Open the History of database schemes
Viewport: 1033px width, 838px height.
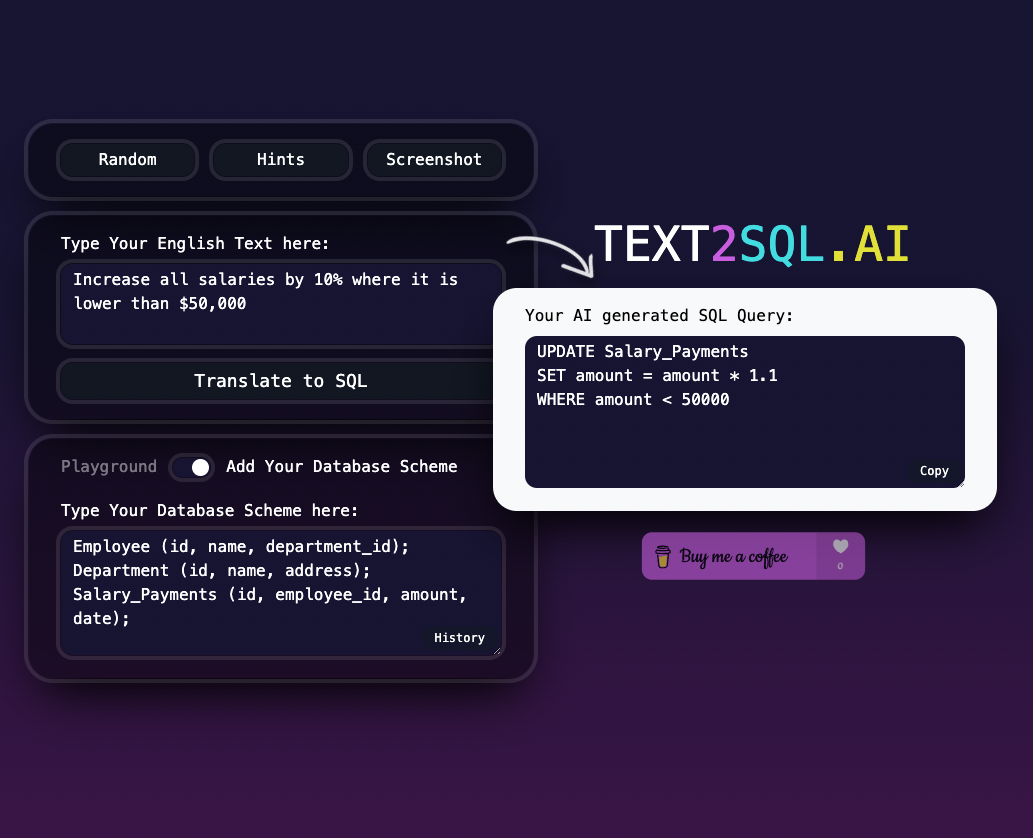point(459,638)
